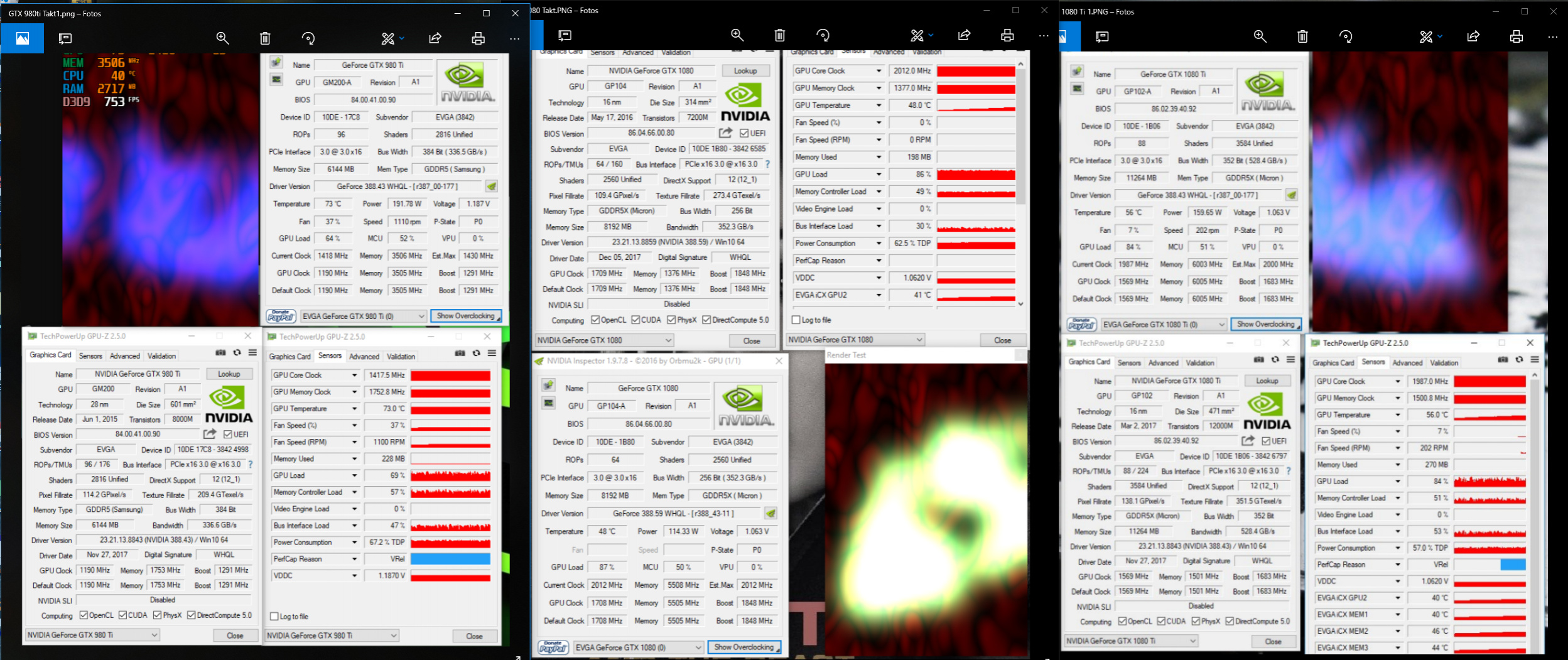This screenshot has width=1568, height=660.
Task: Enable Log to file in GTX 980 Ti sensors
Action: pos(274,617)
